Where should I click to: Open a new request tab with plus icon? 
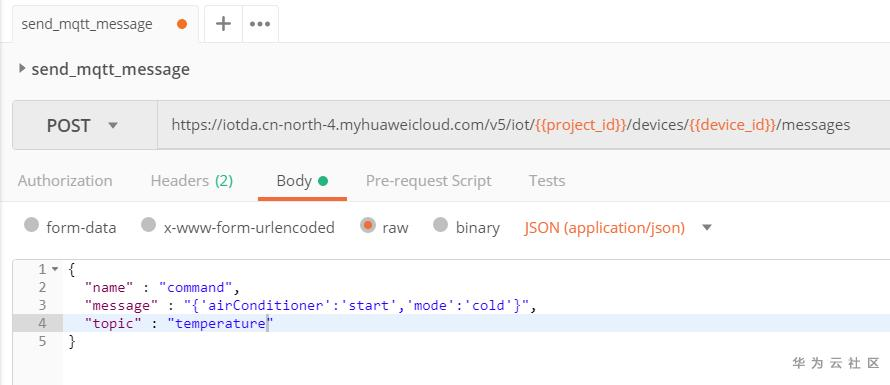click(x=224, y=24)
